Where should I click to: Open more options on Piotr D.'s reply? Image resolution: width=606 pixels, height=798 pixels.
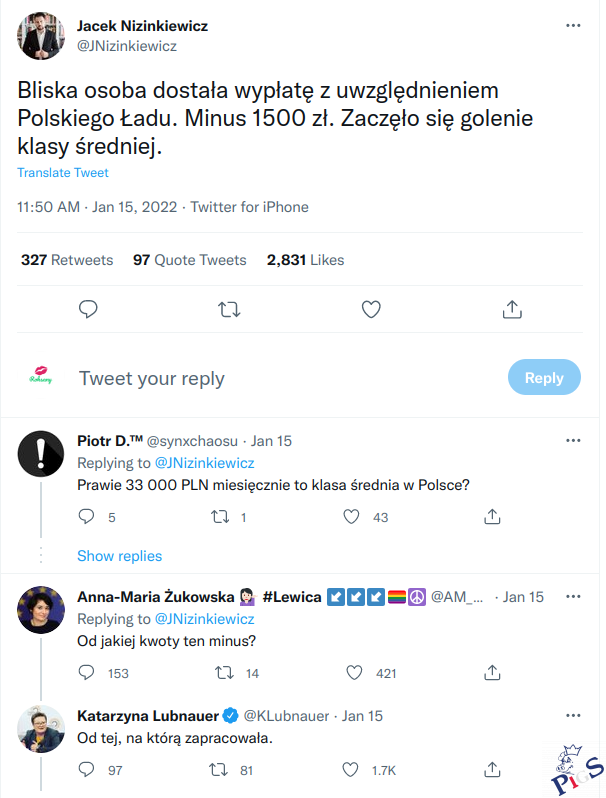tap(573, 440)
